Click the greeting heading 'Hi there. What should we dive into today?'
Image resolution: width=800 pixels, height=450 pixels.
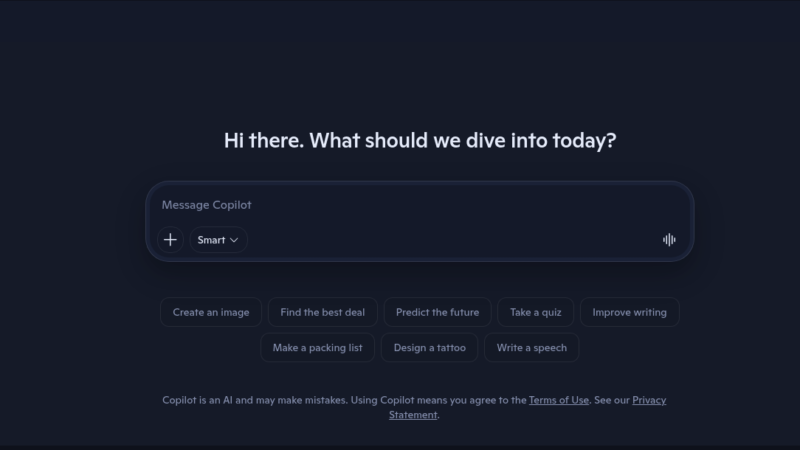click(420, 140)
